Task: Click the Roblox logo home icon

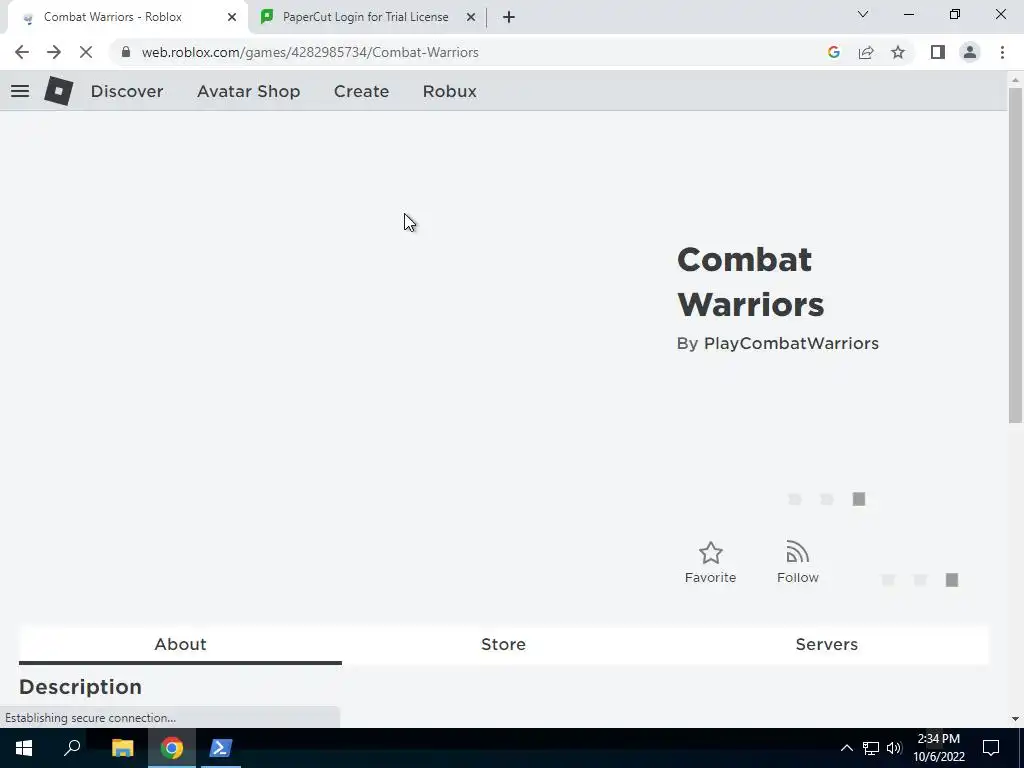Action: pyautogui.click(x=59, y=91)
